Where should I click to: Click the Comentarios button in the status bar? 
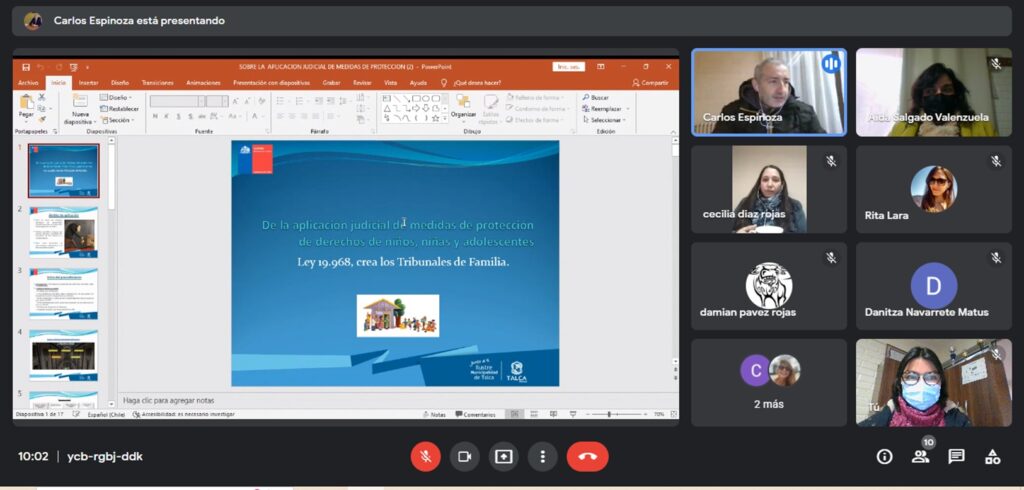(475, 414)
